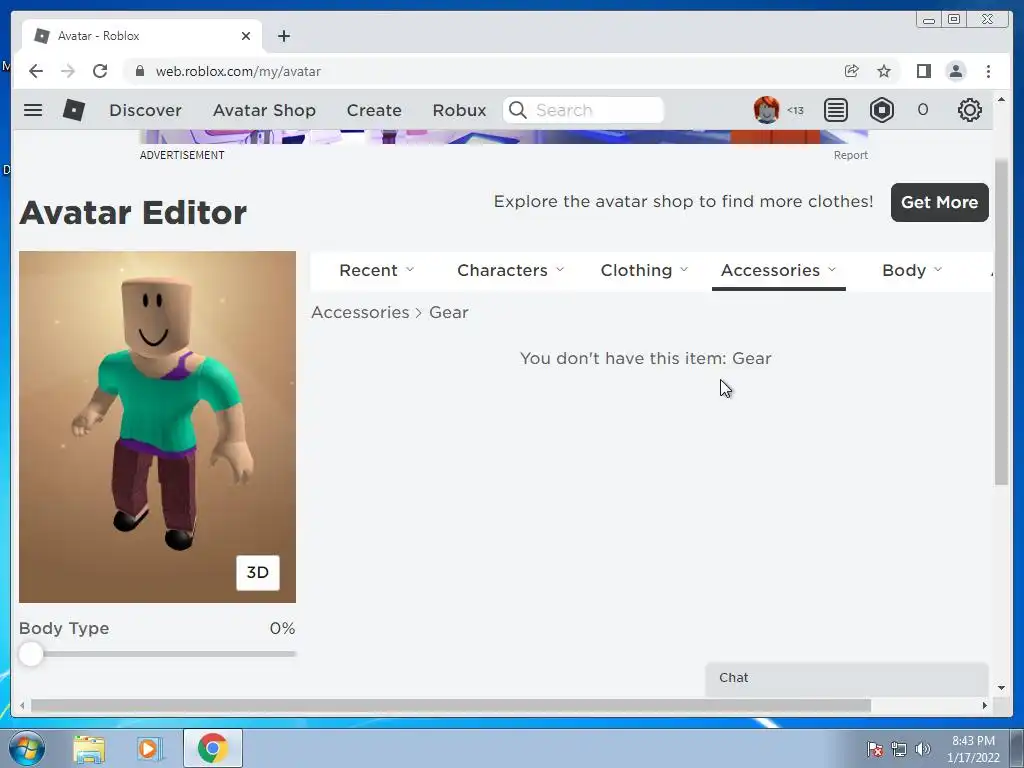
Task: Click the Roblox search input field
Action: [583, 110]
